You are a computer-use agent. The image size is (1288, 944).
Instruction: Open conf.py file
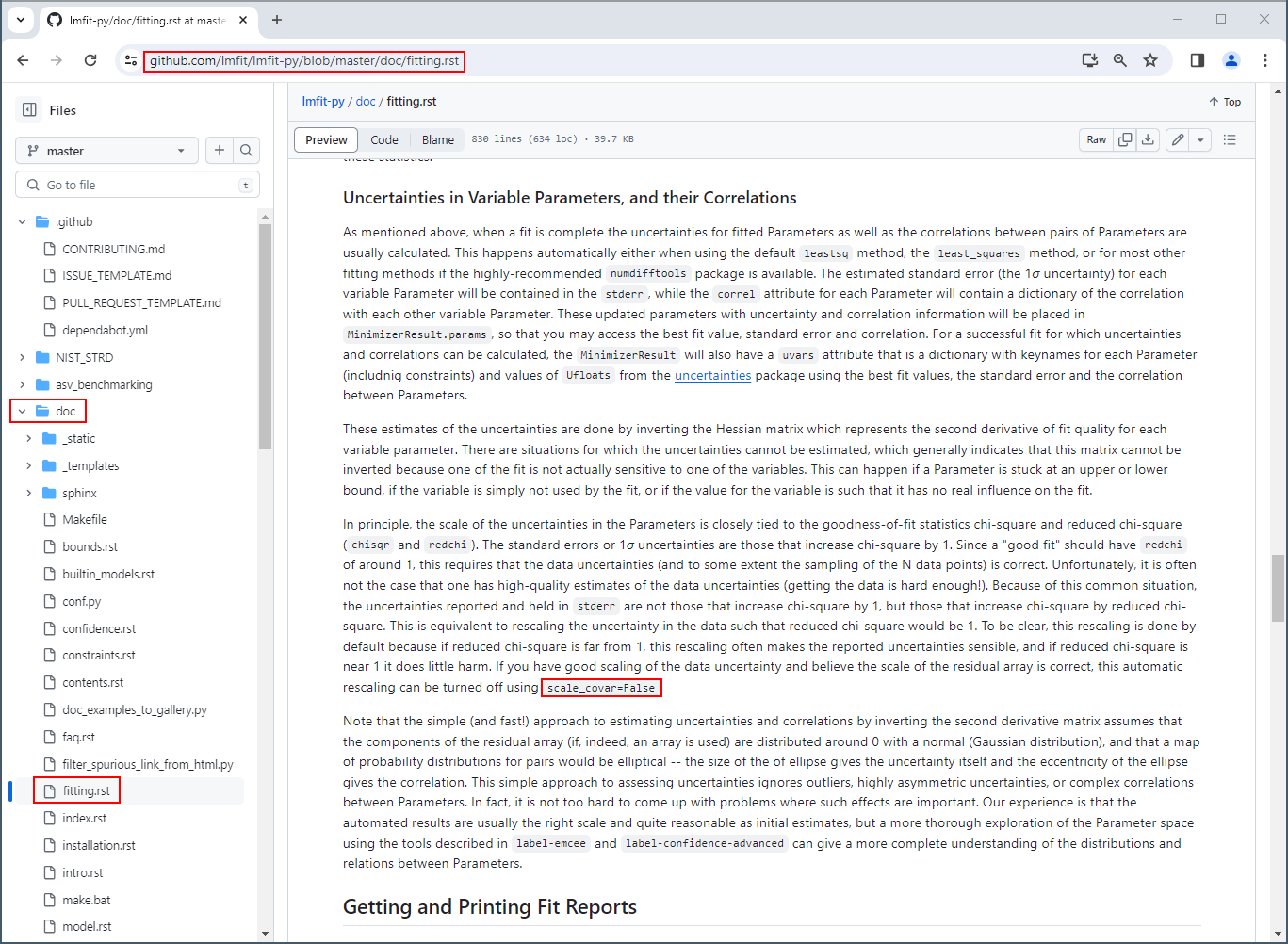[x=81, y=602]
